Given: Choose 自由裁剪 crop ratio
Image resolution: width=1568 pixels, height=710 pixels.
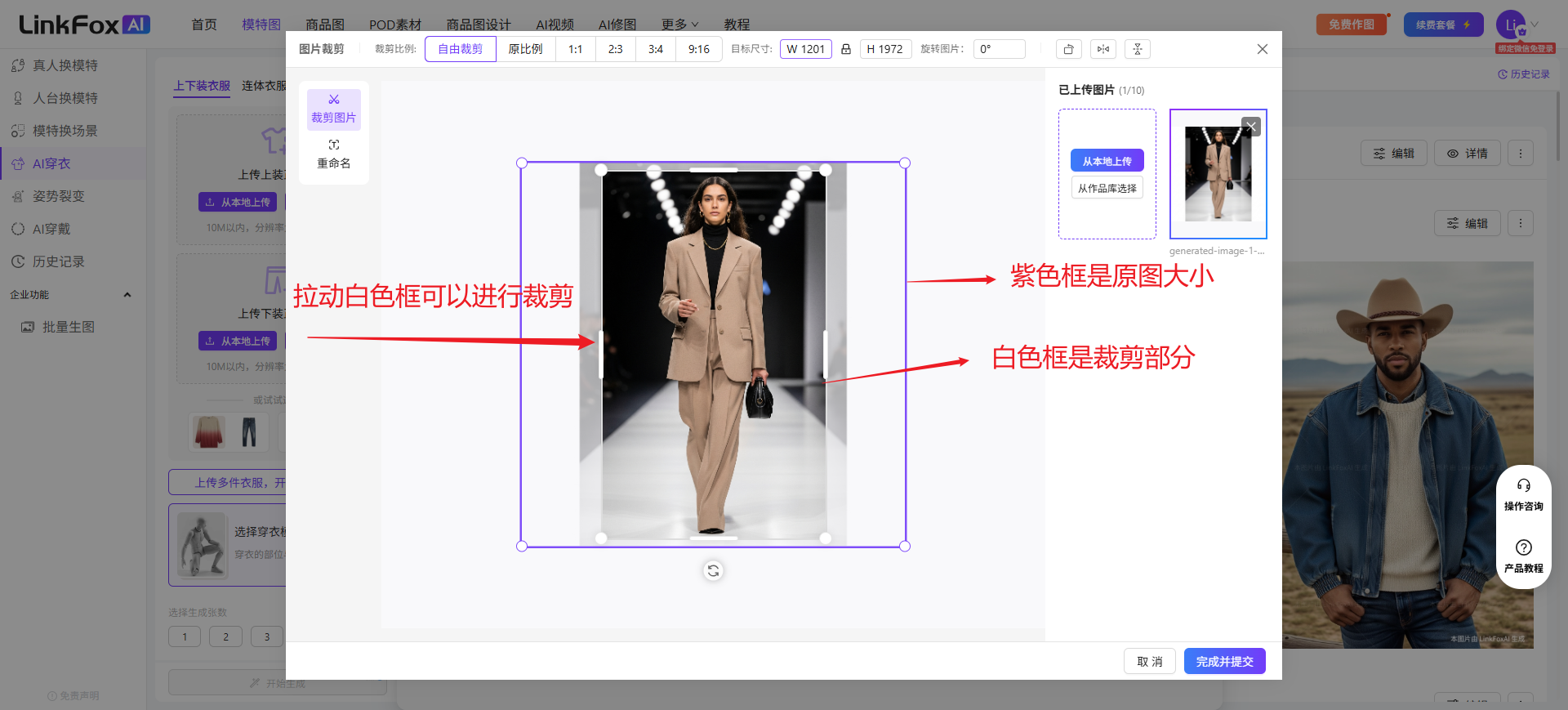Looking at the screenshot, I should 461,49.
